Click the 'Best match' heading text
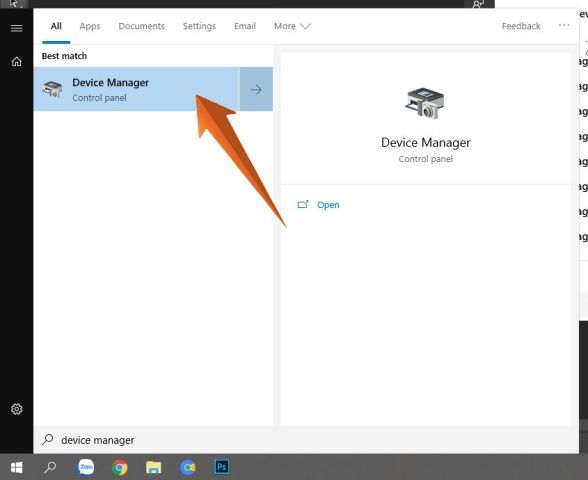This screenshot has width=588, height=480. (64, 56)
